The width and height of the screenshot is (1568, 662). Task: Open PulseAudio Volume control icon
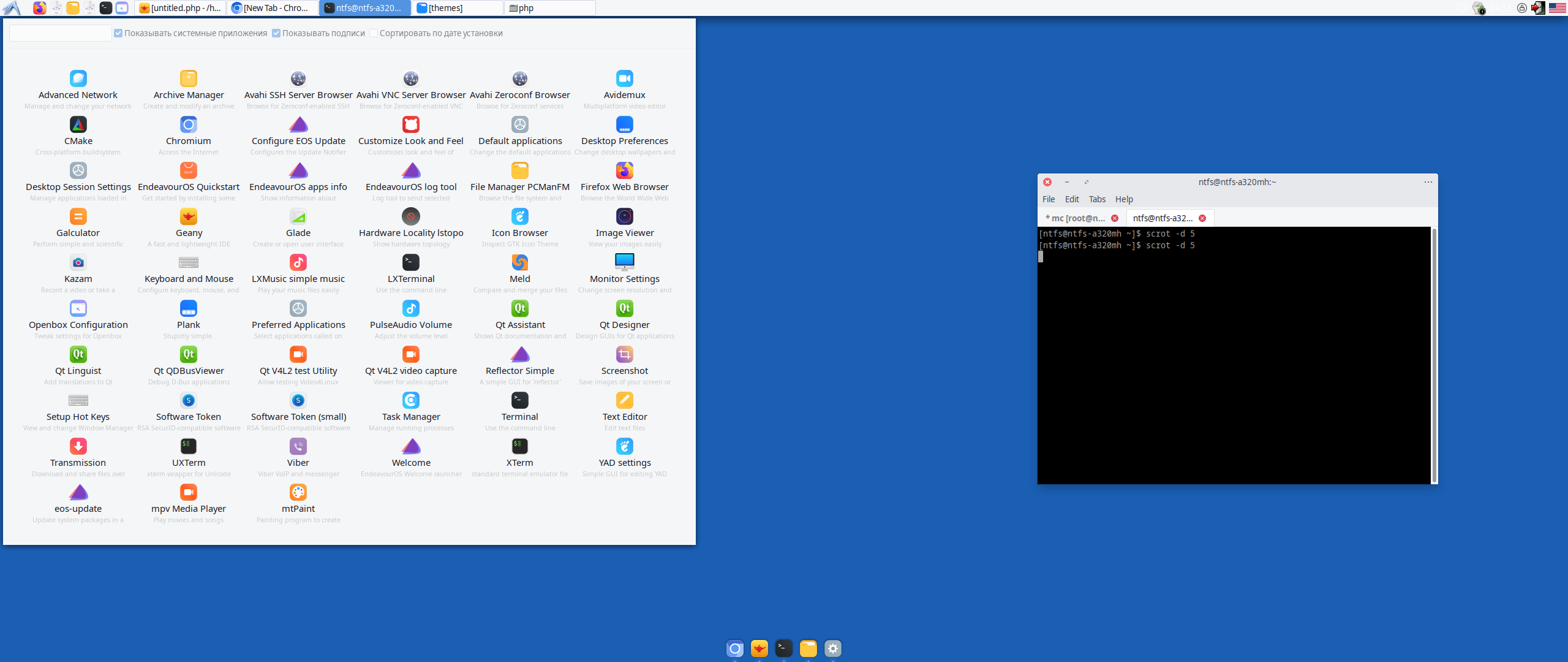point(411,308)
